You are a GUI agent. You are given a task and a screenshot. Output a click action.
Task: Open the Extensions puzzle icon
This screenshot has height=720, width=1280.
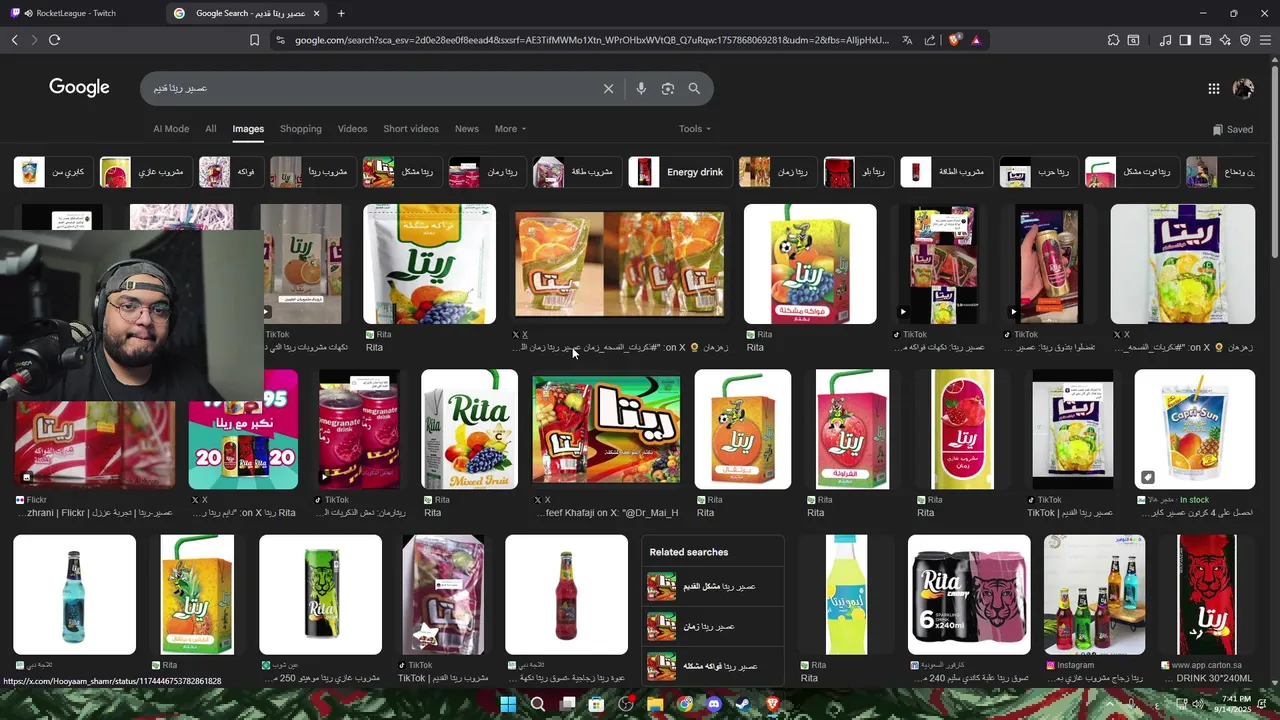click(x=1113, y=40)
